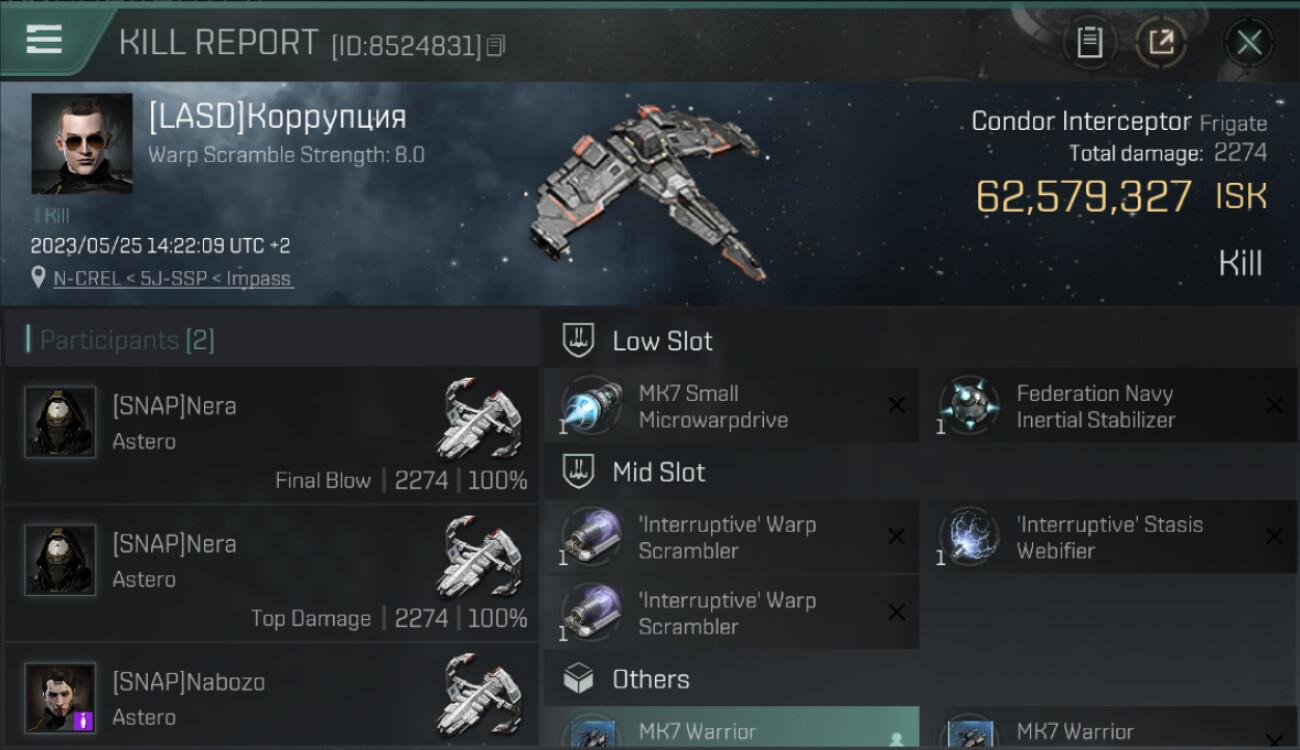This screenshot has height=750, width=1300.
Task: Click the Low Slot section icon
Action: click(x=578, y=341)
